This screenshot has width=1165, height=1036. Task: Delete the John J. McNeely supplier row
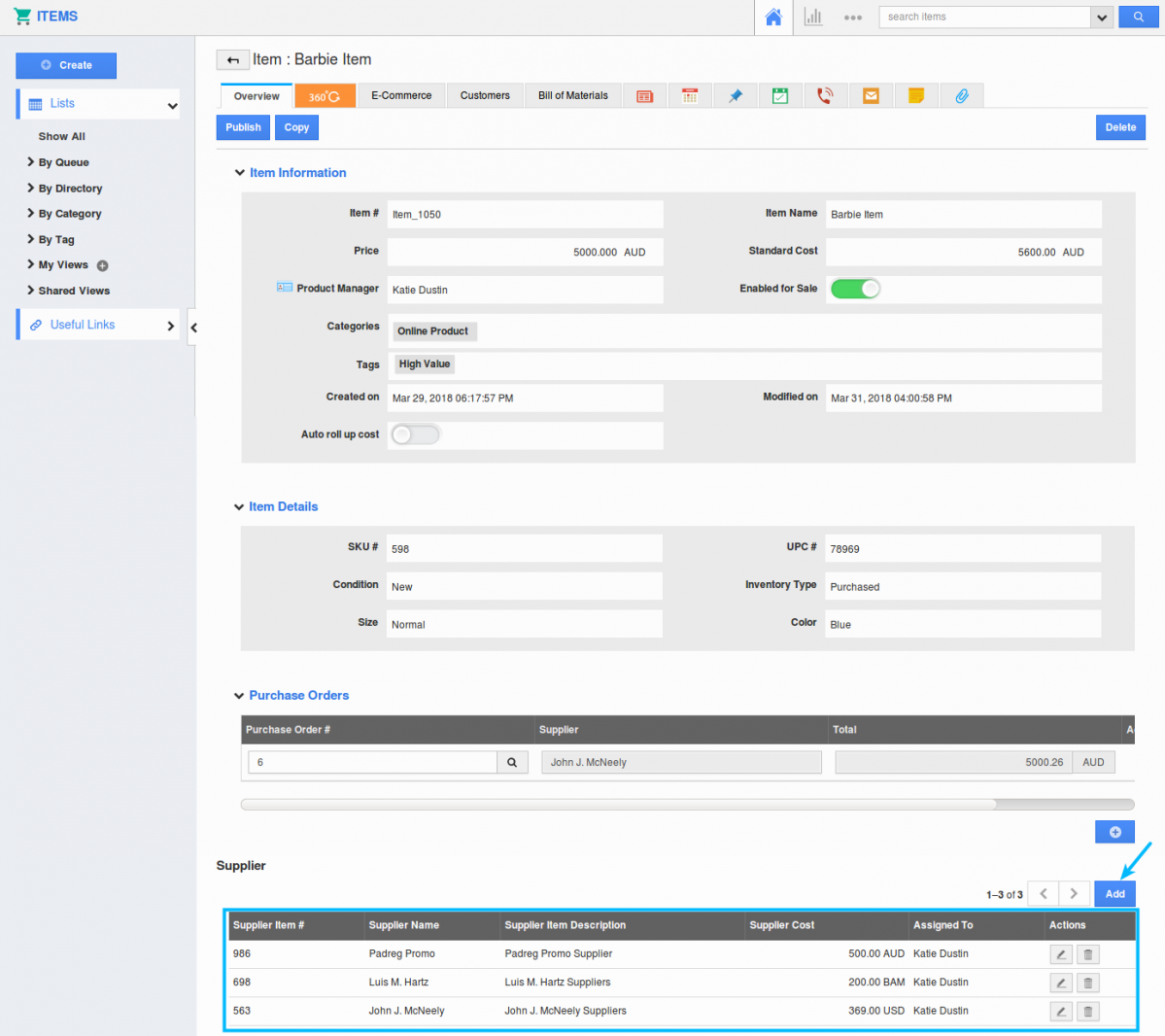pyautogui.click(x=1088, y=1012)
